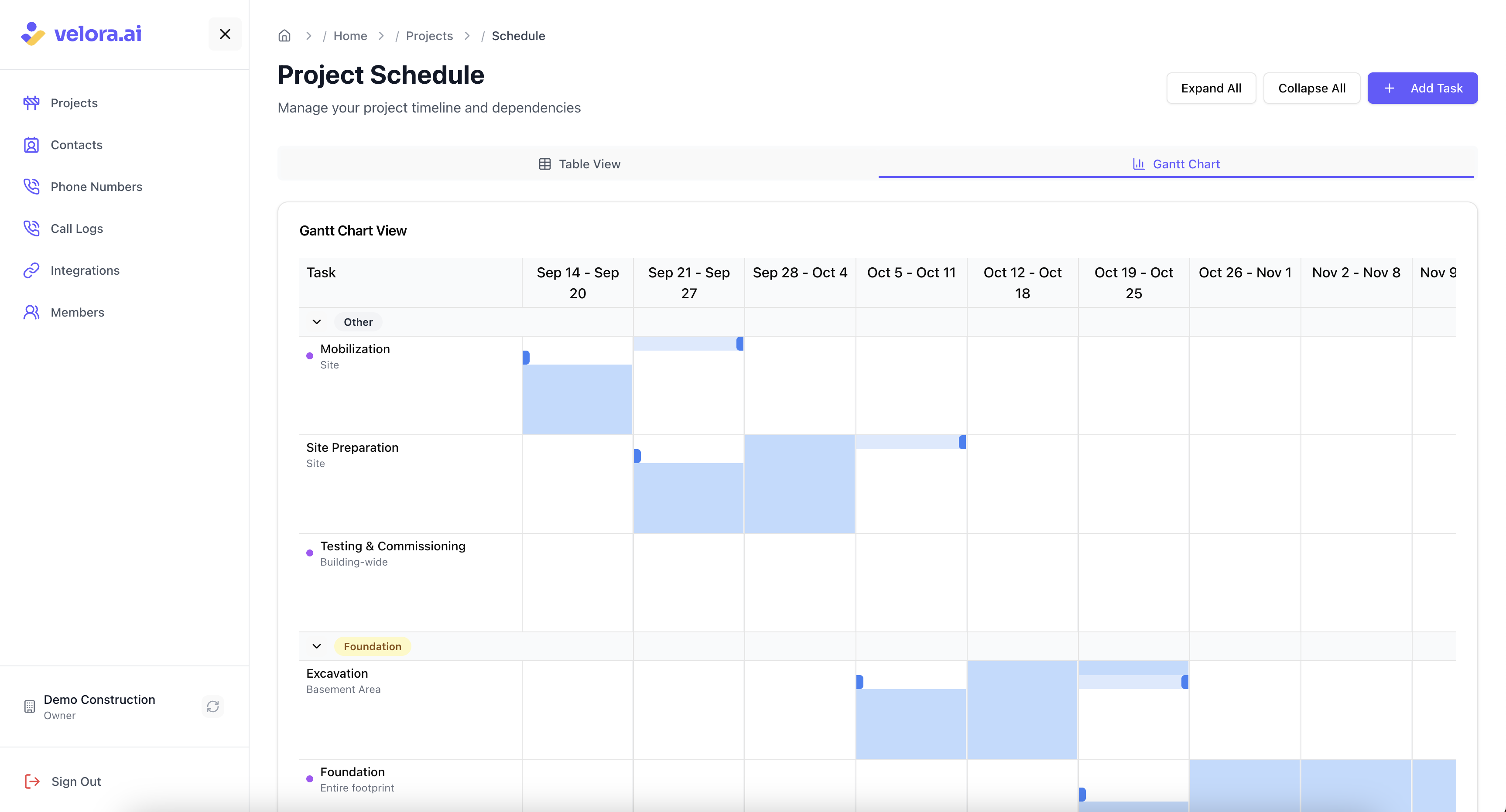Viewport: 1506px width, 812px height.
Task: Click the Other group tag
Action: pyautogui.click(x=358, y=322)
